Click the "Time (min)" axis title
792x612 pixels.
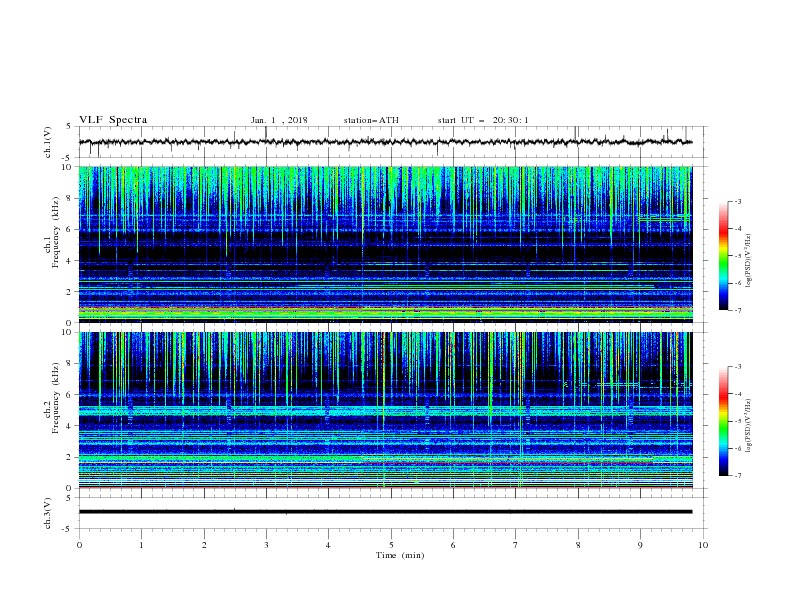coord(400,555)
